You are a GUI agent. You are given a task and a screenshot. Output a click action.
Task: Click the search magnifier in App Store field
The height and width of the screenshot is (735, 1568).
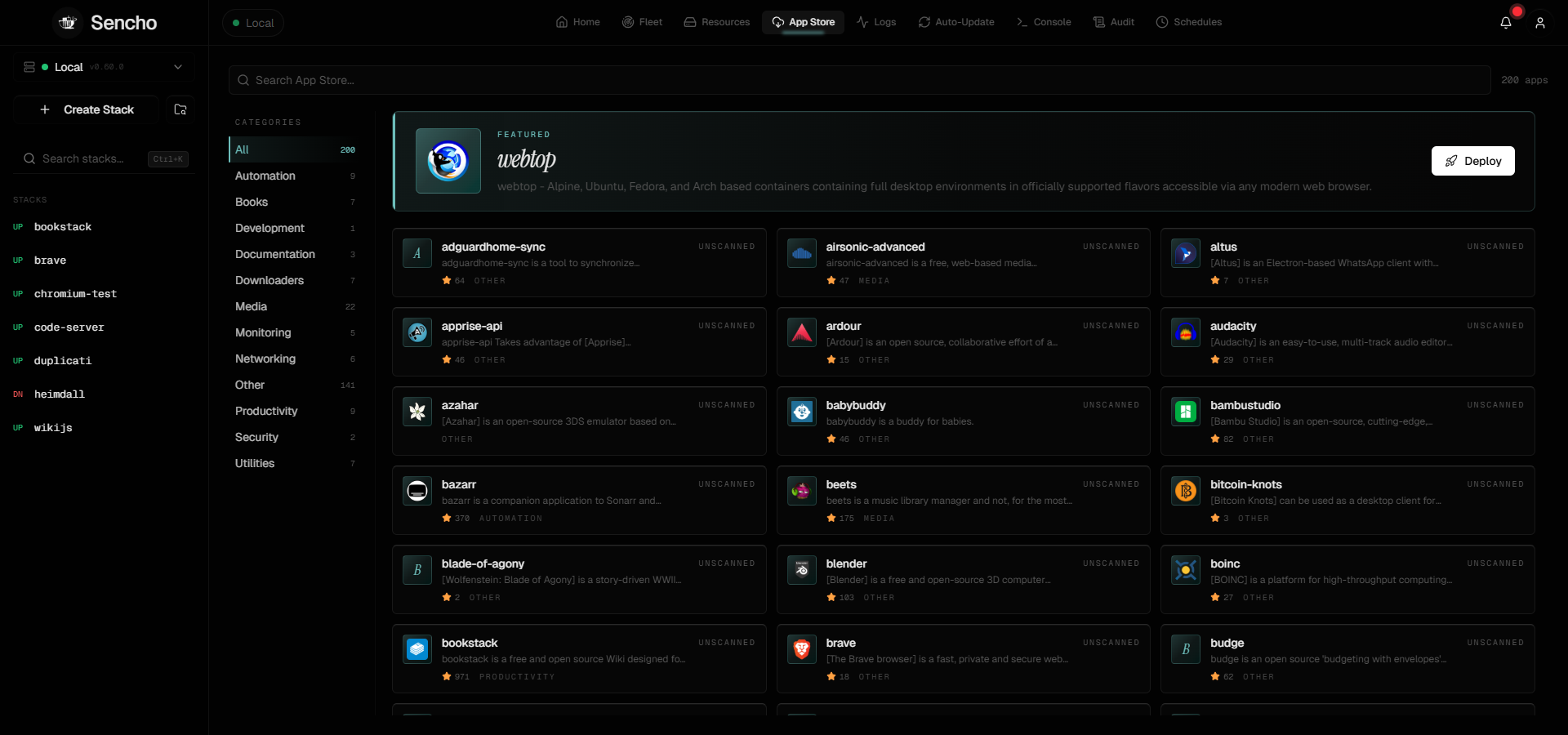[x=243, y=80]
